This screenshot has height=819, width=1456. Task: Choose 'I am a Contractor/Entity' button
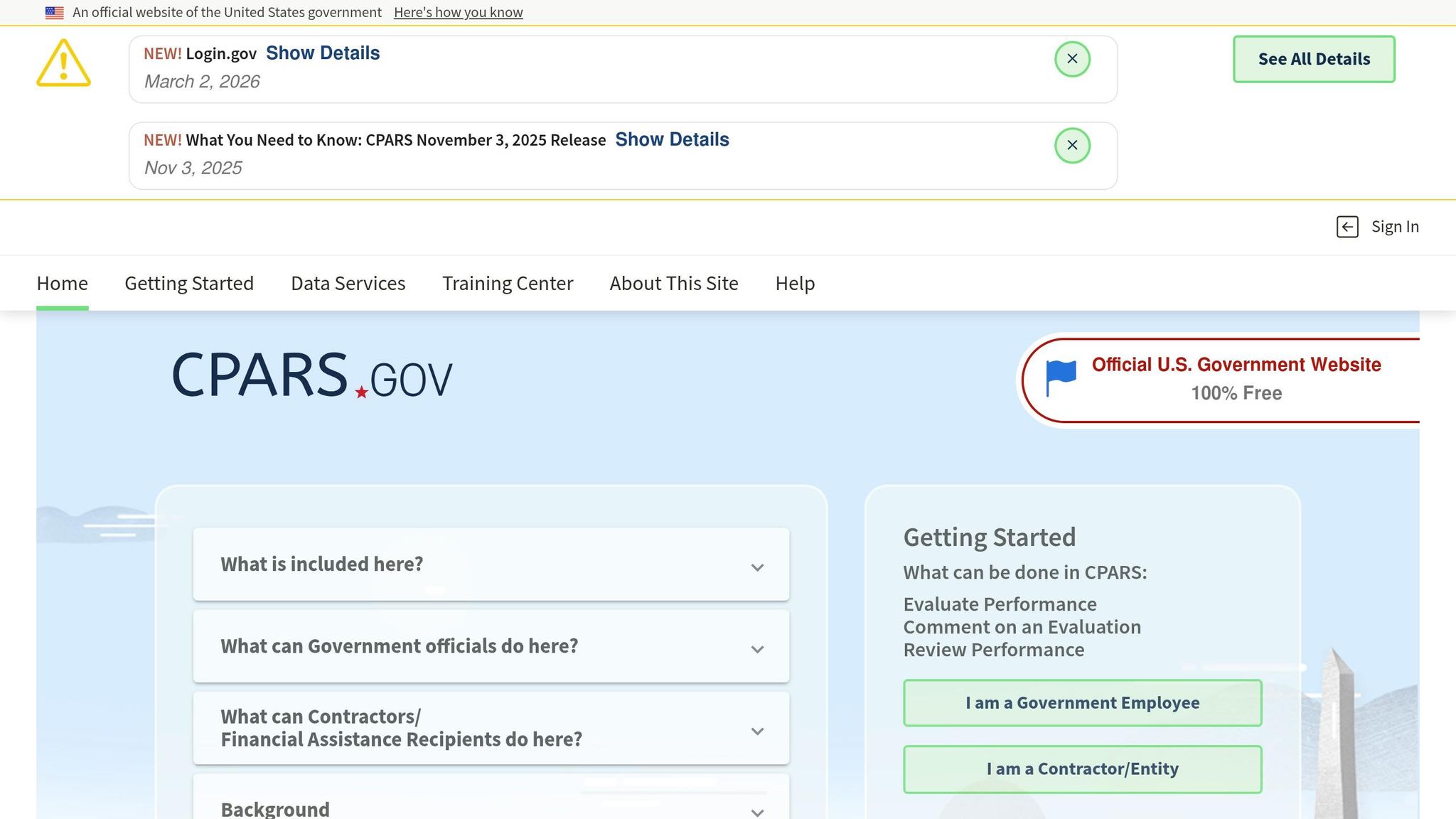tap(1082, 769)
